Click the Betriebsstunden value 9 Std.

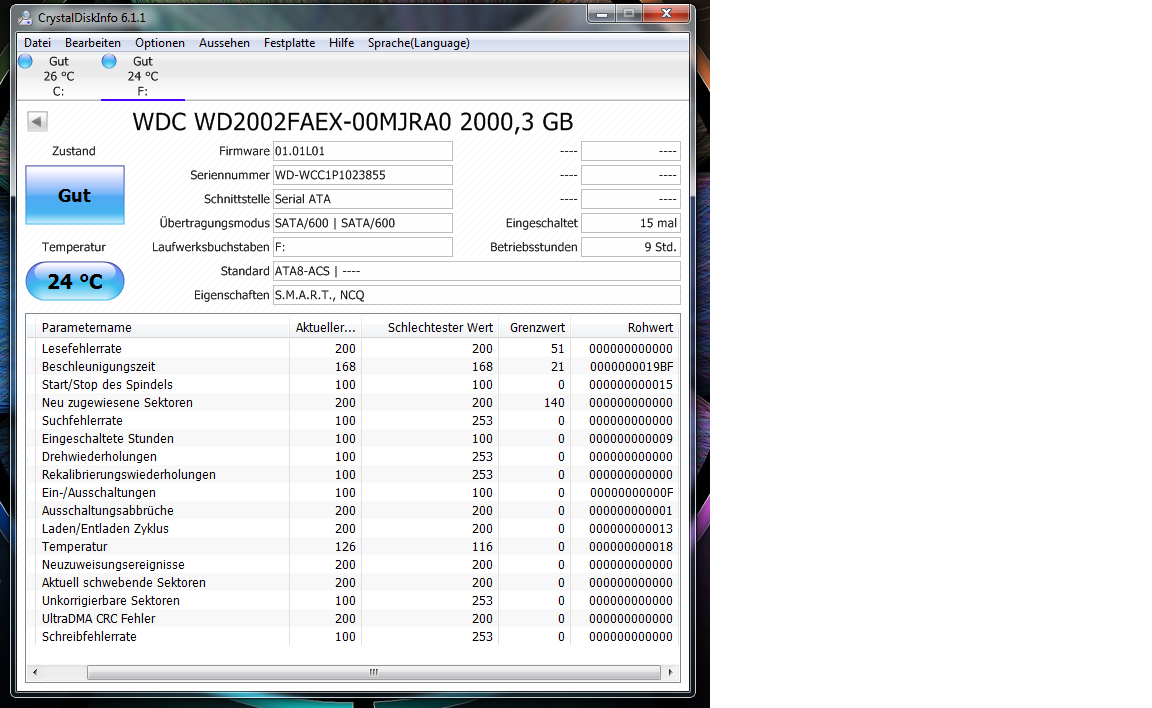(630, 247)
